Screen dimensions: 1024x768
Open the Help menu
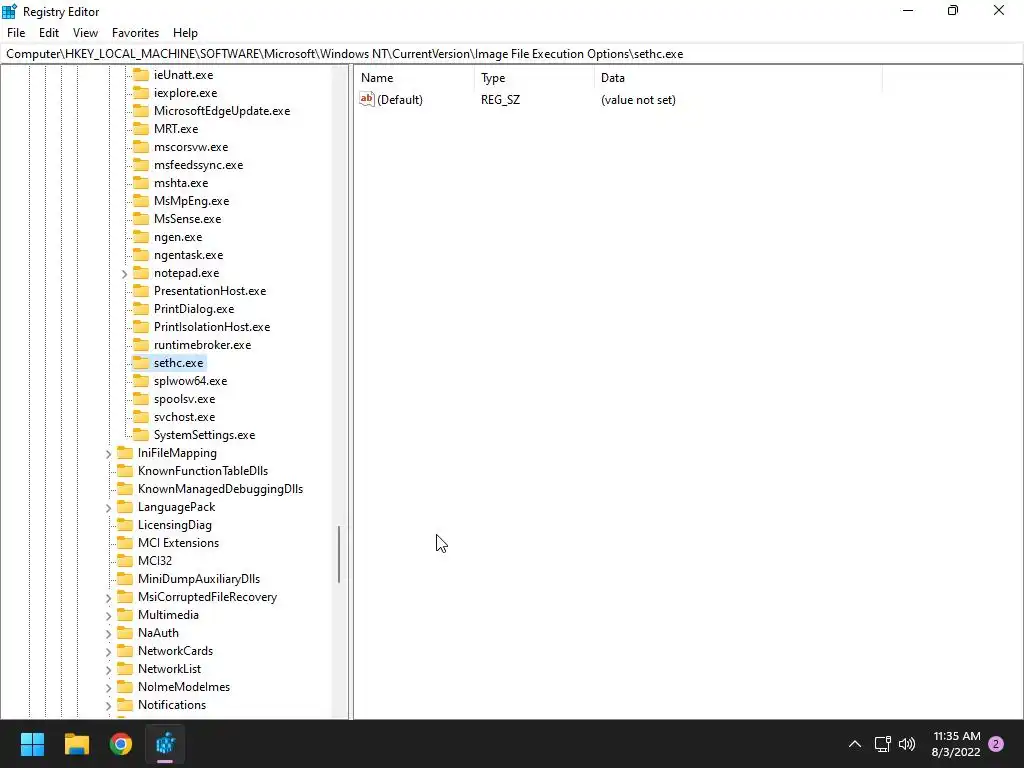pos(185,33)
